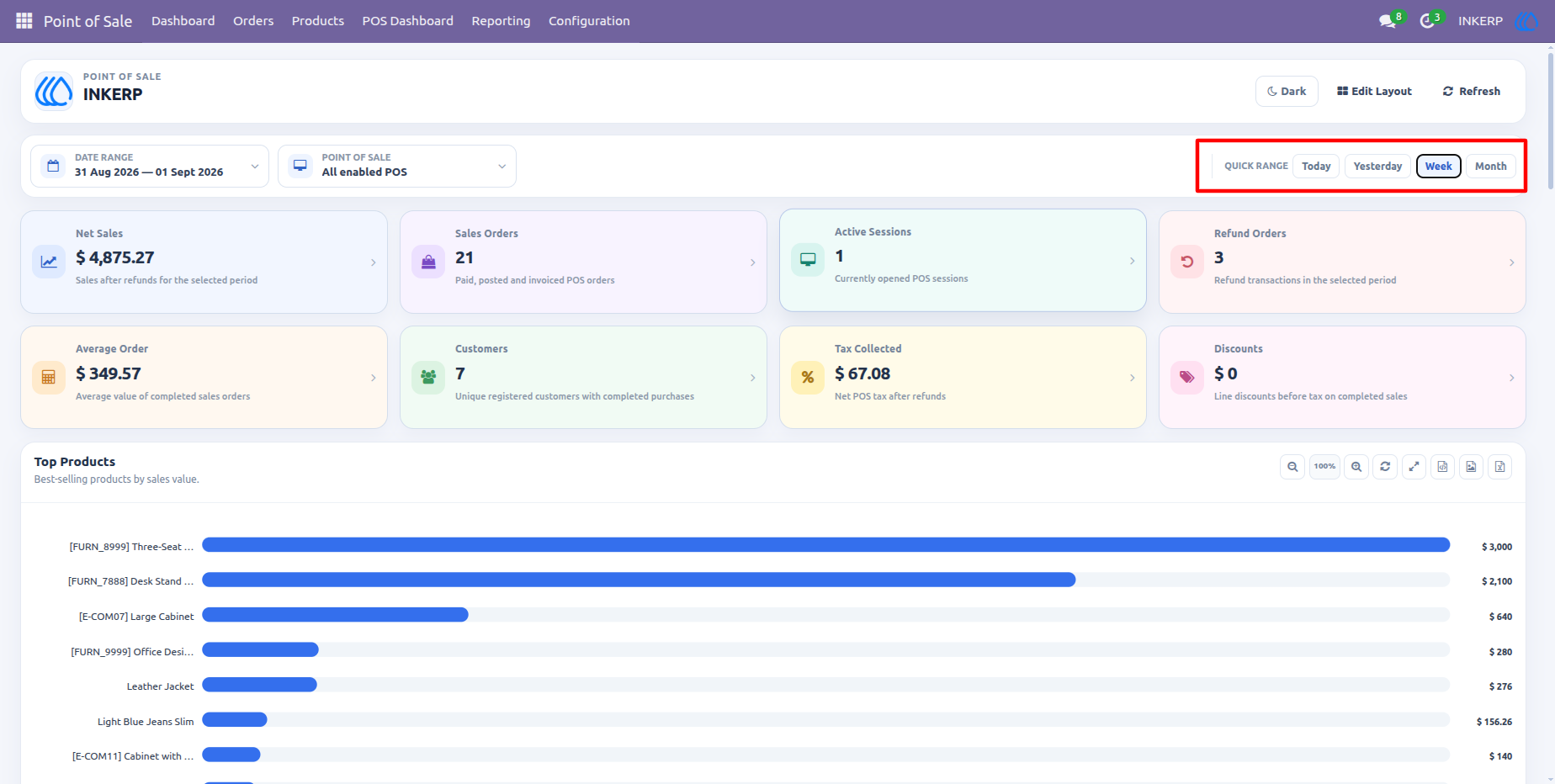This screenshot has height=784, width=1555.
Task: Expand the Net Sales card arrow
Action: pos(374,262)
